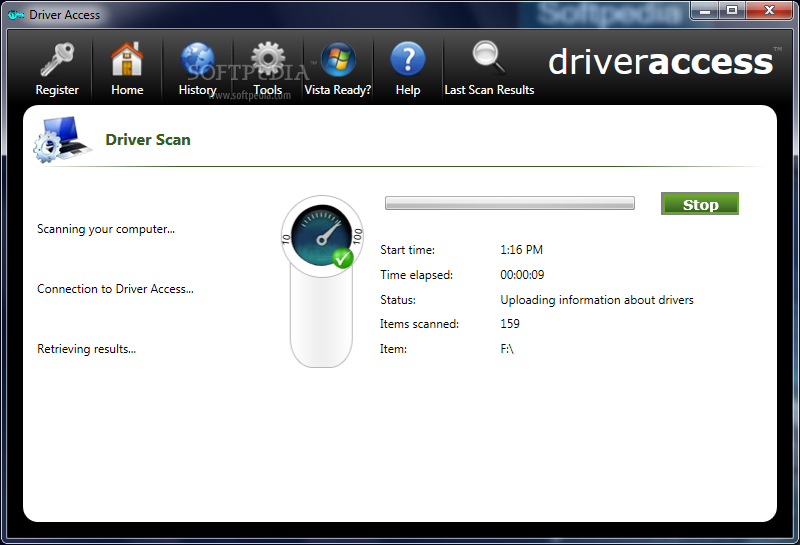Click the 'Status:' label
The height and width of the screenshot is (545, 800).
coord(397,300)
